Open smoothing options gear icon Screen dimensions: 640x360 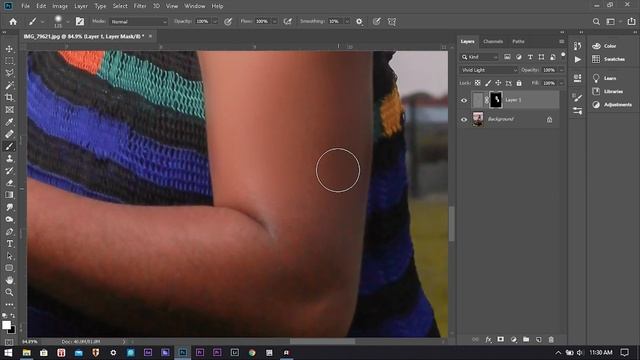pos(359,22)
